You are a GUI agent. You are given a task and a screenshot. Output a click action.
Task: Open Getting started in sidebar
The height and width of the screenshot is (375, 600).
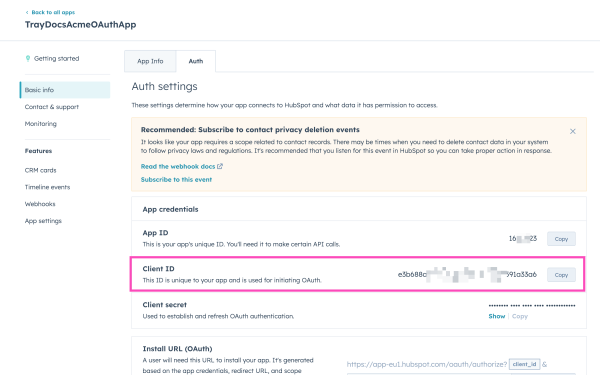(x=56, y=59)
